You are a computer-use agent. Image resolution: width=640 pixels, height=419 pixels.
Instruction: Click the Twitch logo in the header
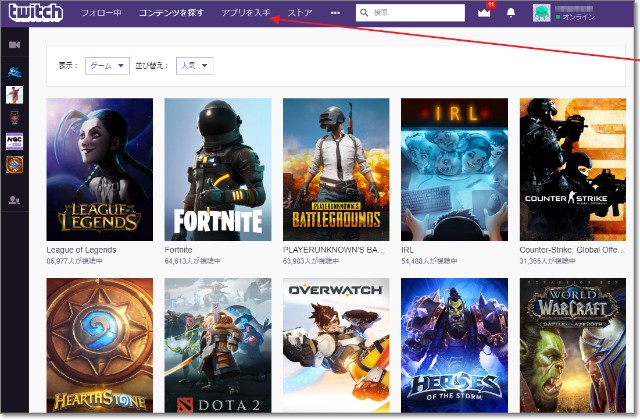[x=35, y=13]
